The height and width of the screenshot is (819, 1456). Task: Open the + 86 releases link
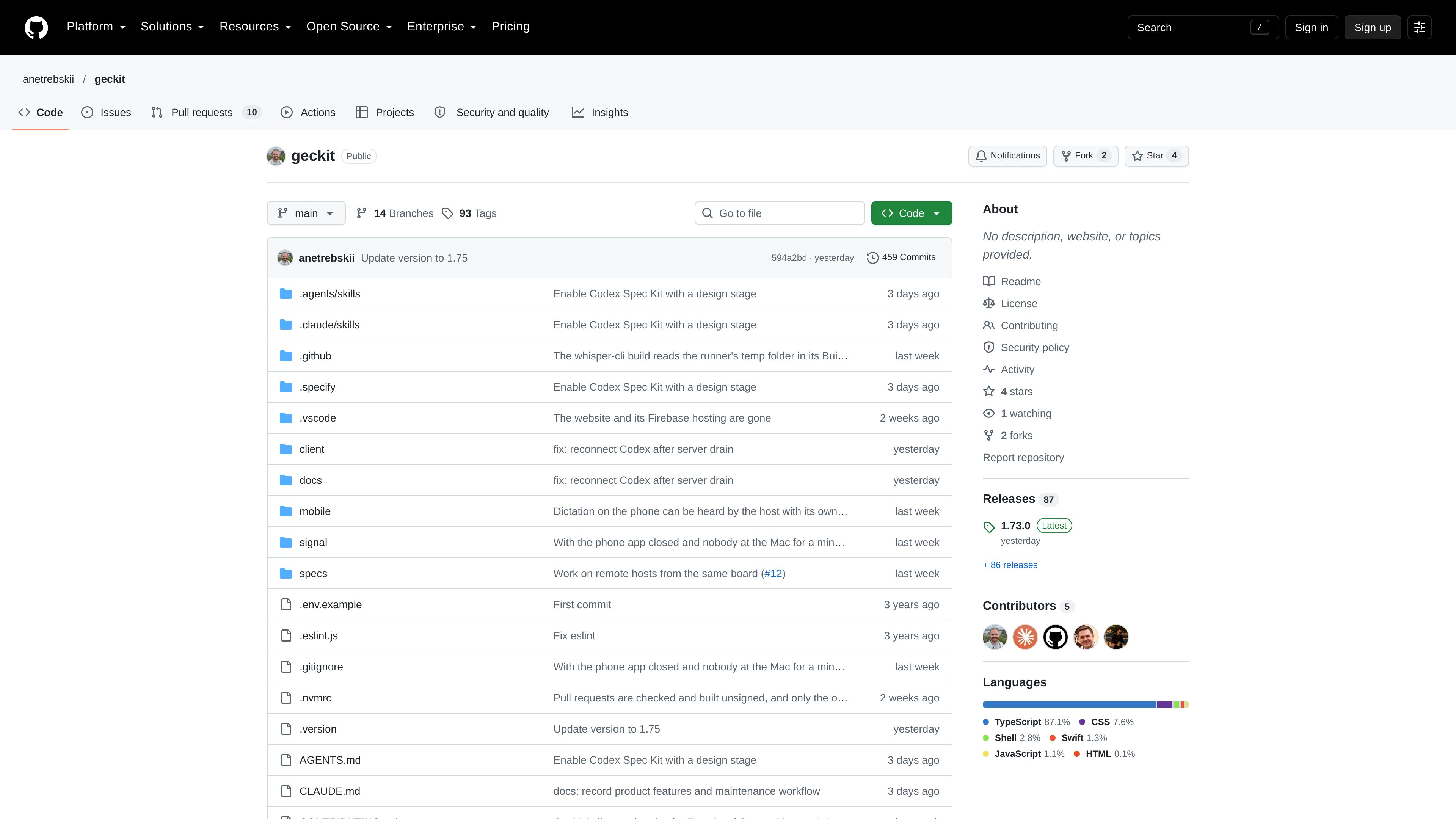[x=1010, y=565]
